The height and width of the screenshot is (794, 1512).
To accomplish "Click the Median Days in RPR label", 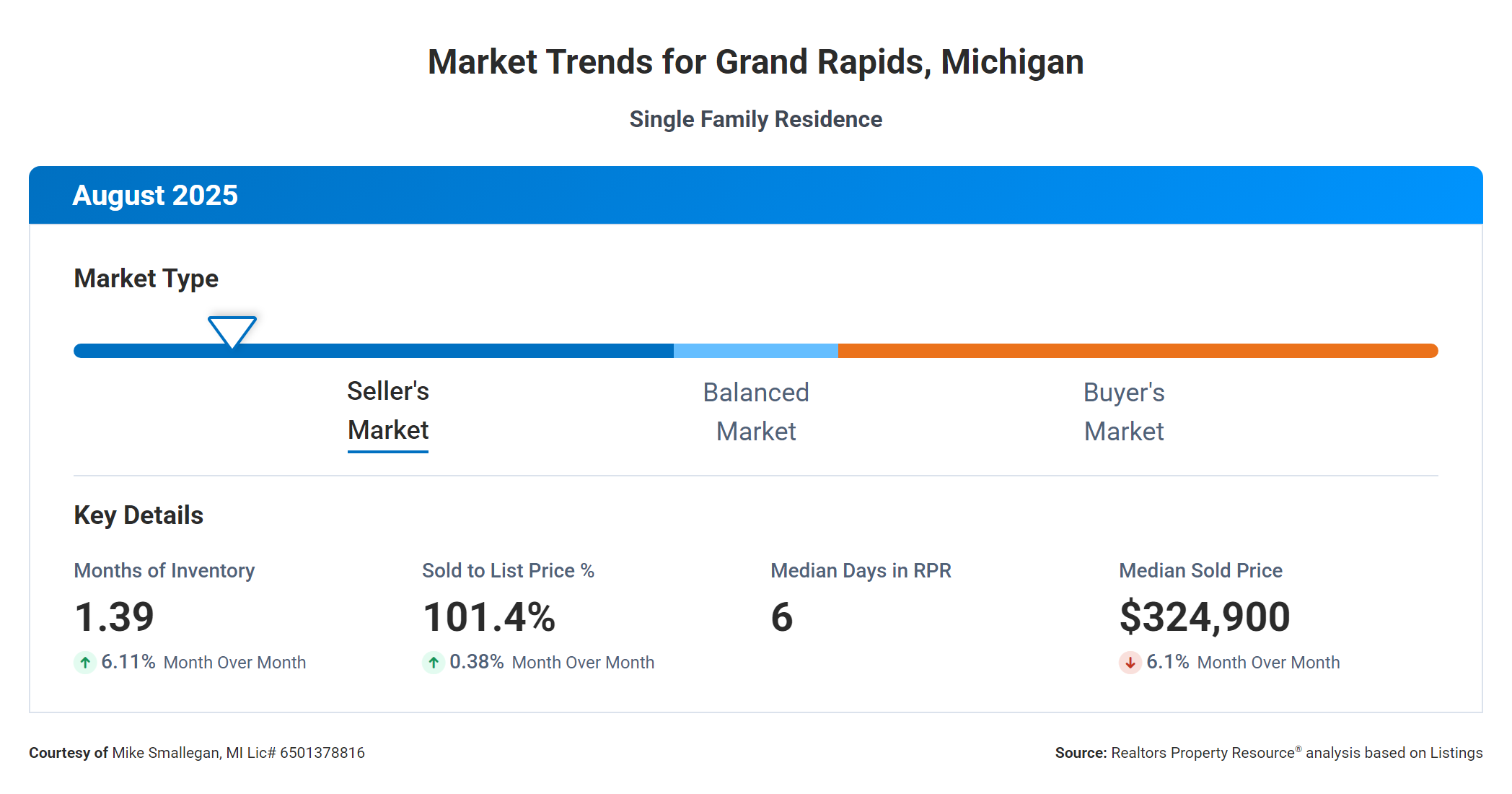I will [861, 570].
